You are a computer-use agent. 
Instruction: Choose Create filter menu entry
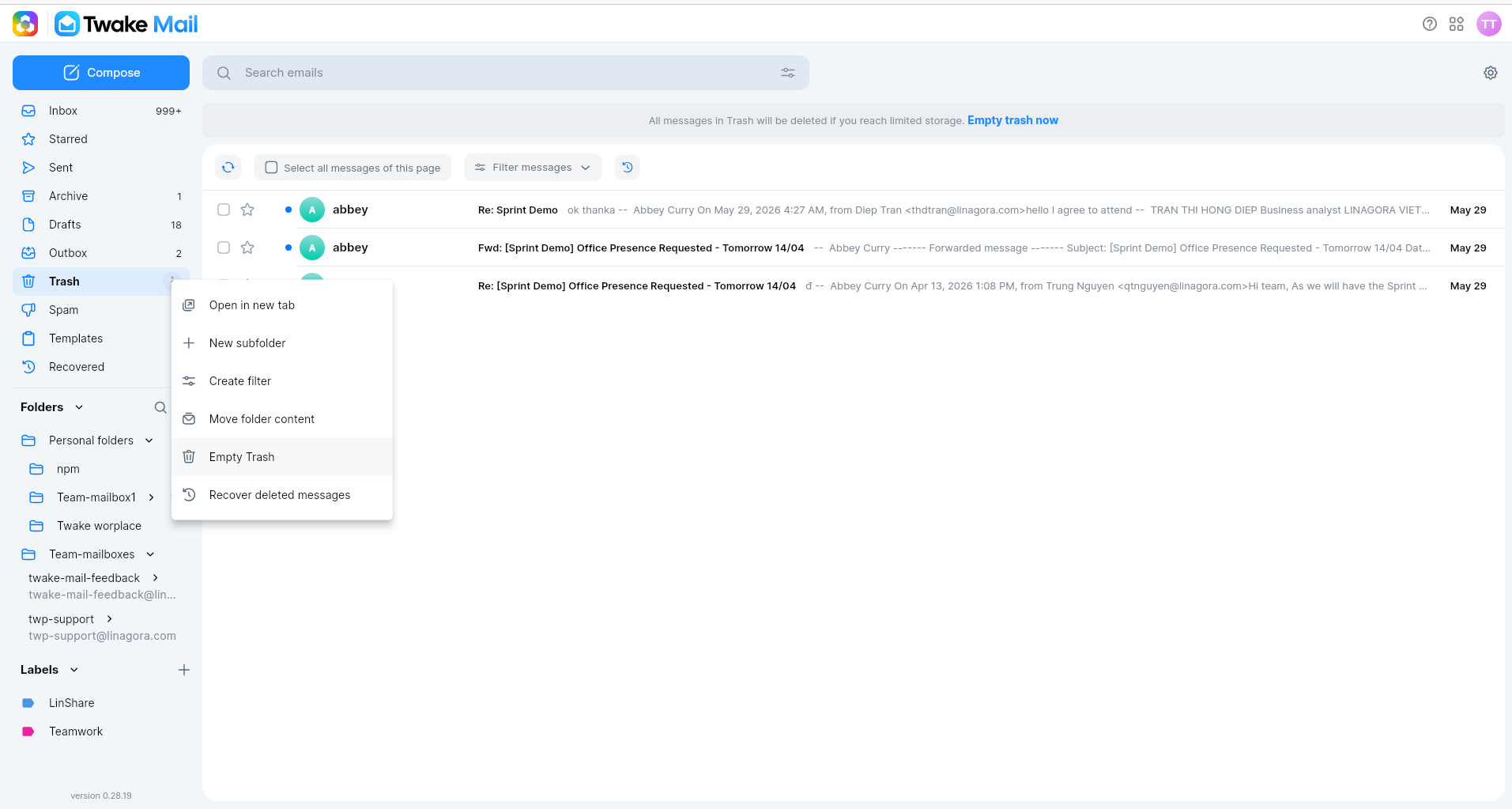[282, 381]
